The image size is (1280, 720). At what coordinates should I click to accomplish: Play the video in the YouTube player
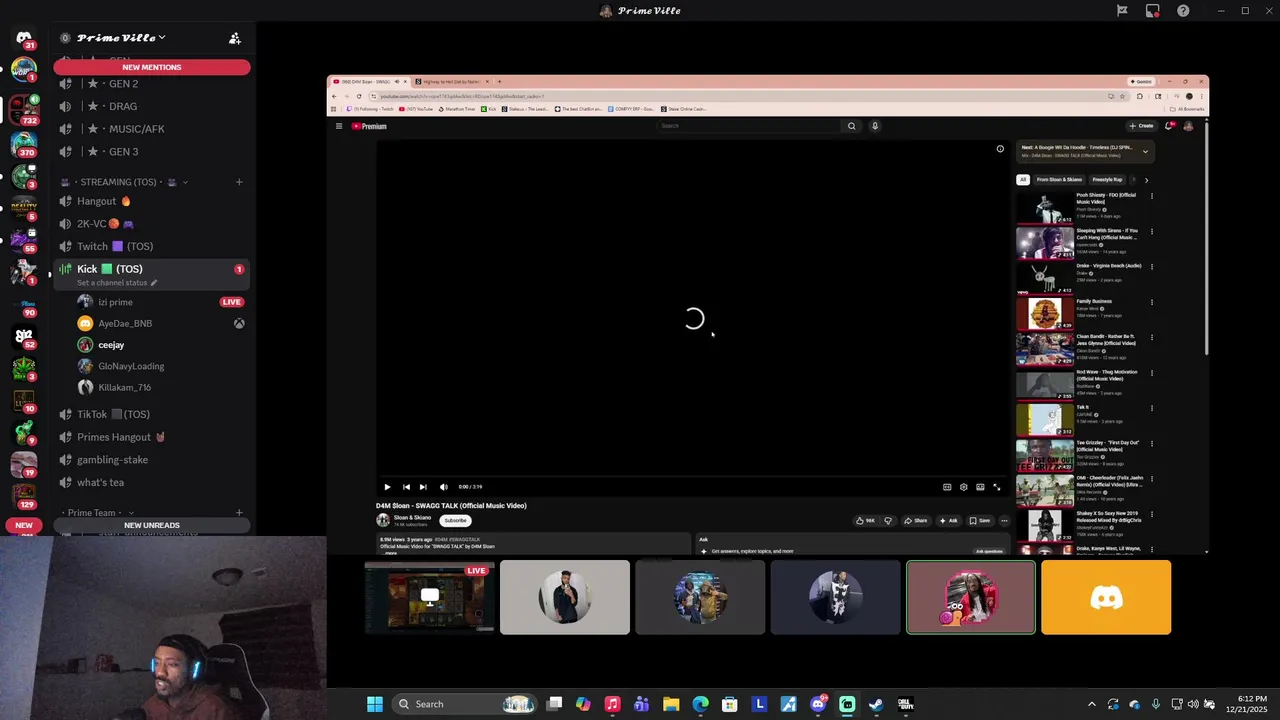point(387,487)
